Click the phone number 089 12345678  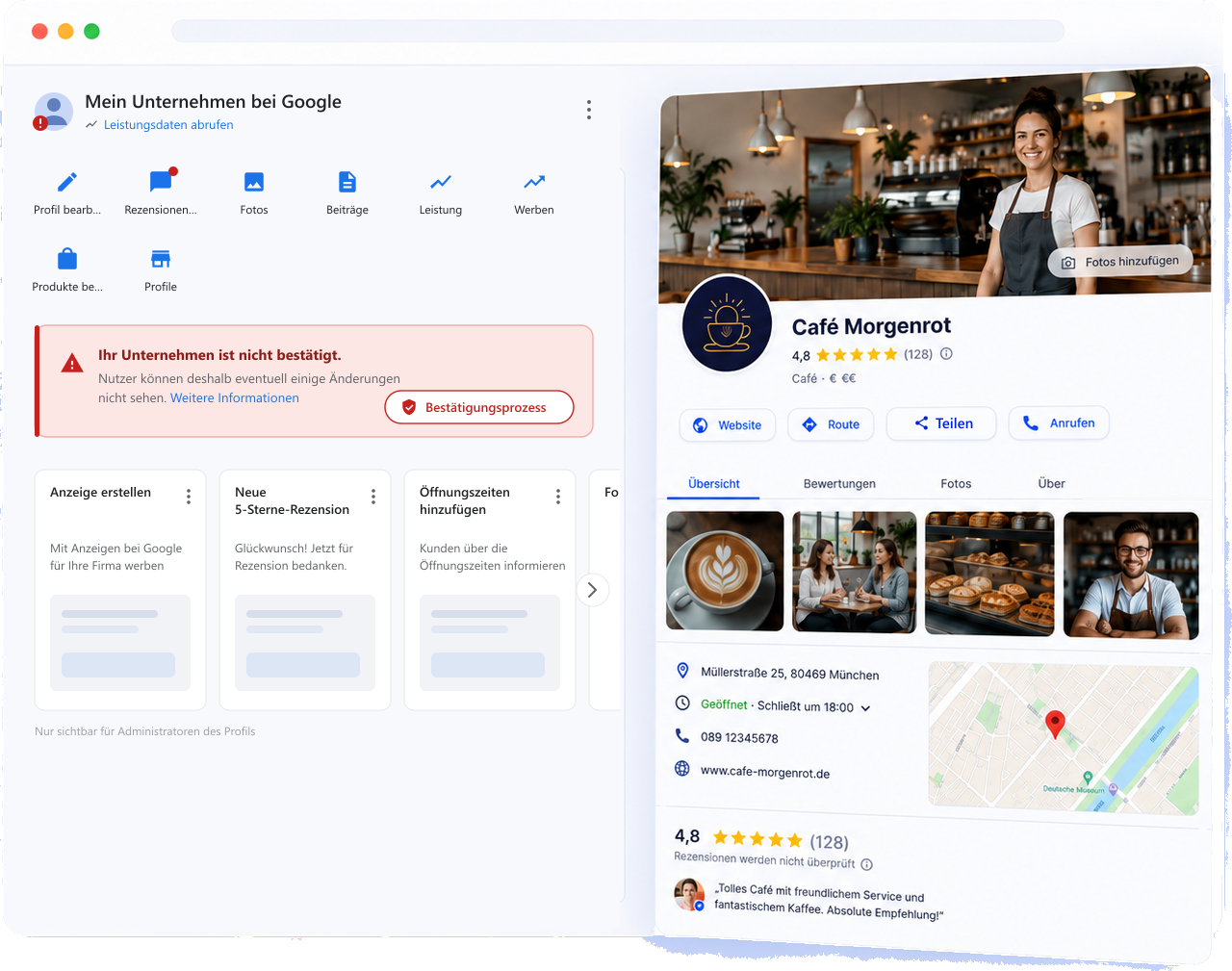point(739,738)
